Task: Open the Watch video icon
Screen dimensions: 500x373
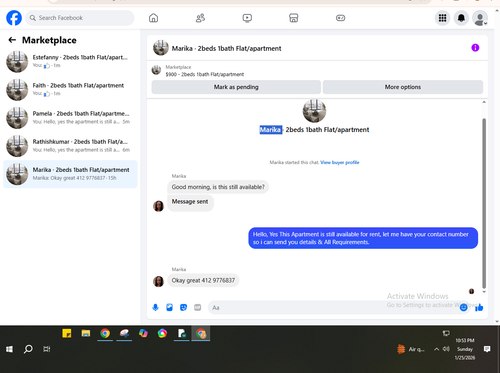Action: (247, 18)
